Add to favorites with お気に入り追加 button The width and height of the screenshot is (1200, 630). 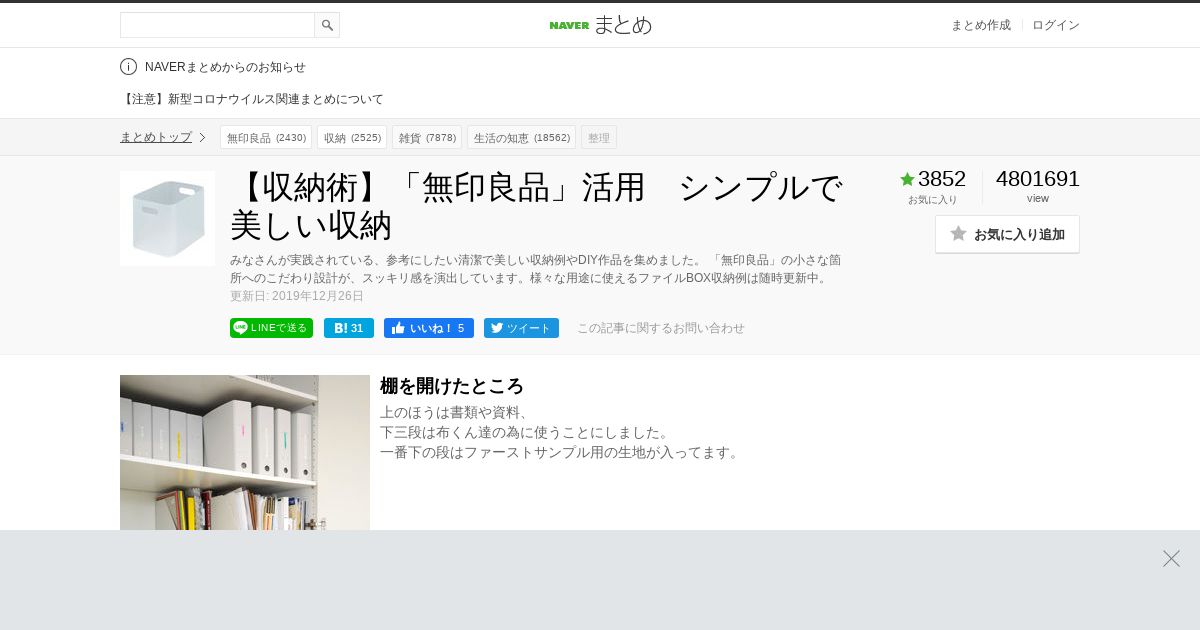pyautogui.click(x=1007, y=234)
